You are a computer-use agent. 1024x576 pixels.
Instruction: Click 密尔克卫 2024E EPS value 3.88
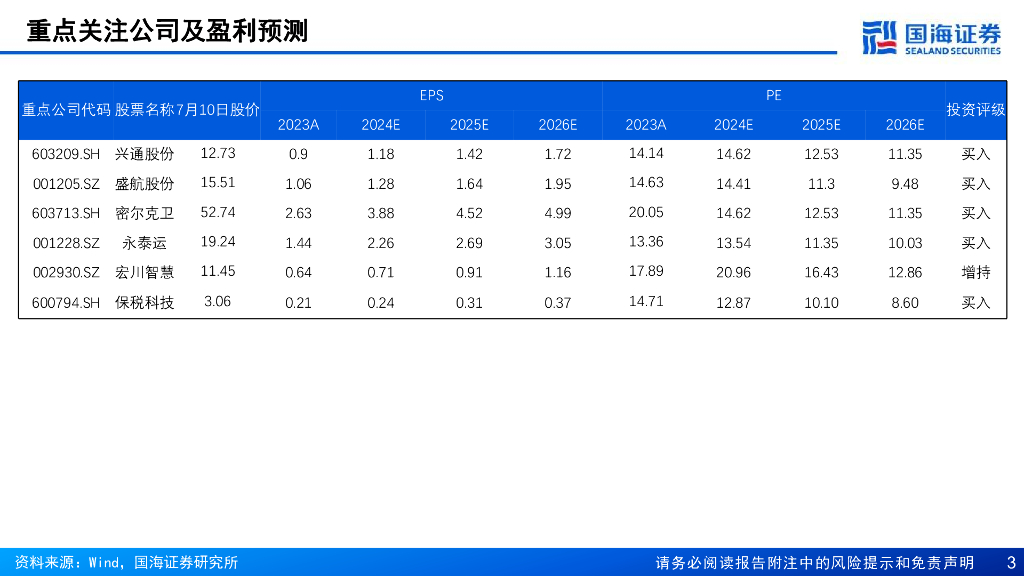381,214
